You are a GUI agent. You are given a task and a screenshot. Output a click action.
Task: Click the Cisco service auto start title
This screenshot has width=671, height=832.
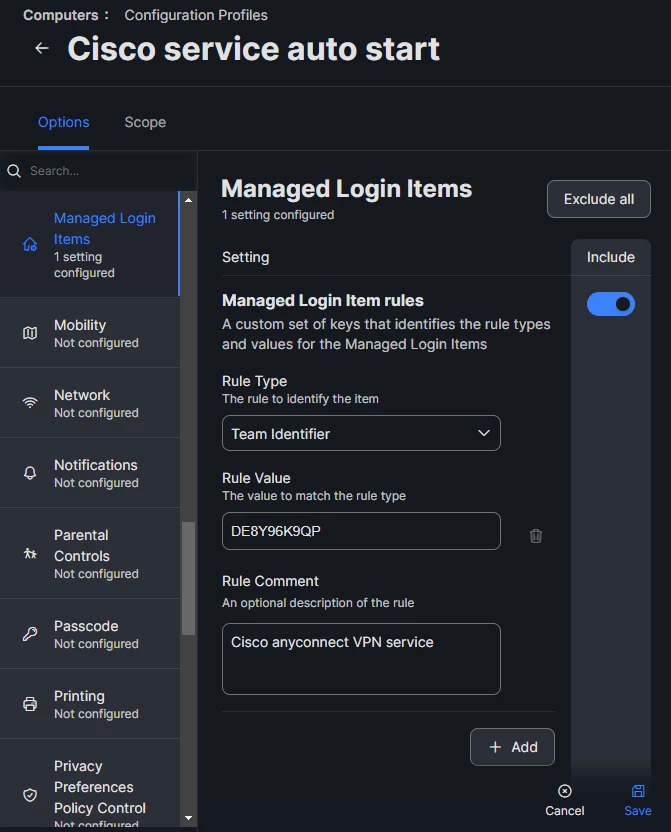254,49
